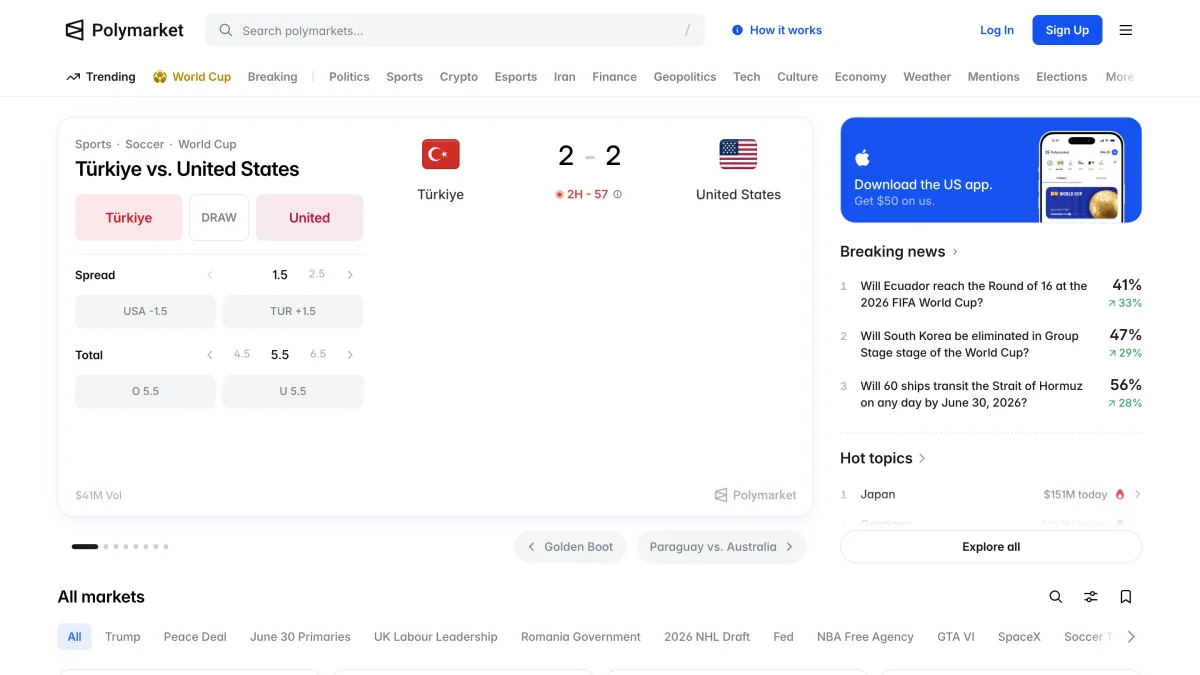
Task: Open the filter sliders icon
Action: coord(1091,597)
